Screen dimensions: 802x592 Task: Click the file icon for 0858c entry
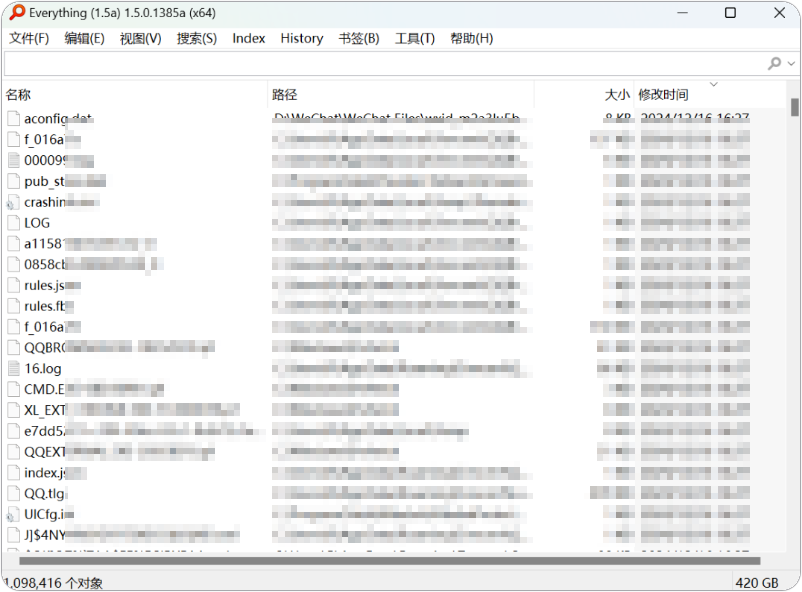[x=14, y=264]
